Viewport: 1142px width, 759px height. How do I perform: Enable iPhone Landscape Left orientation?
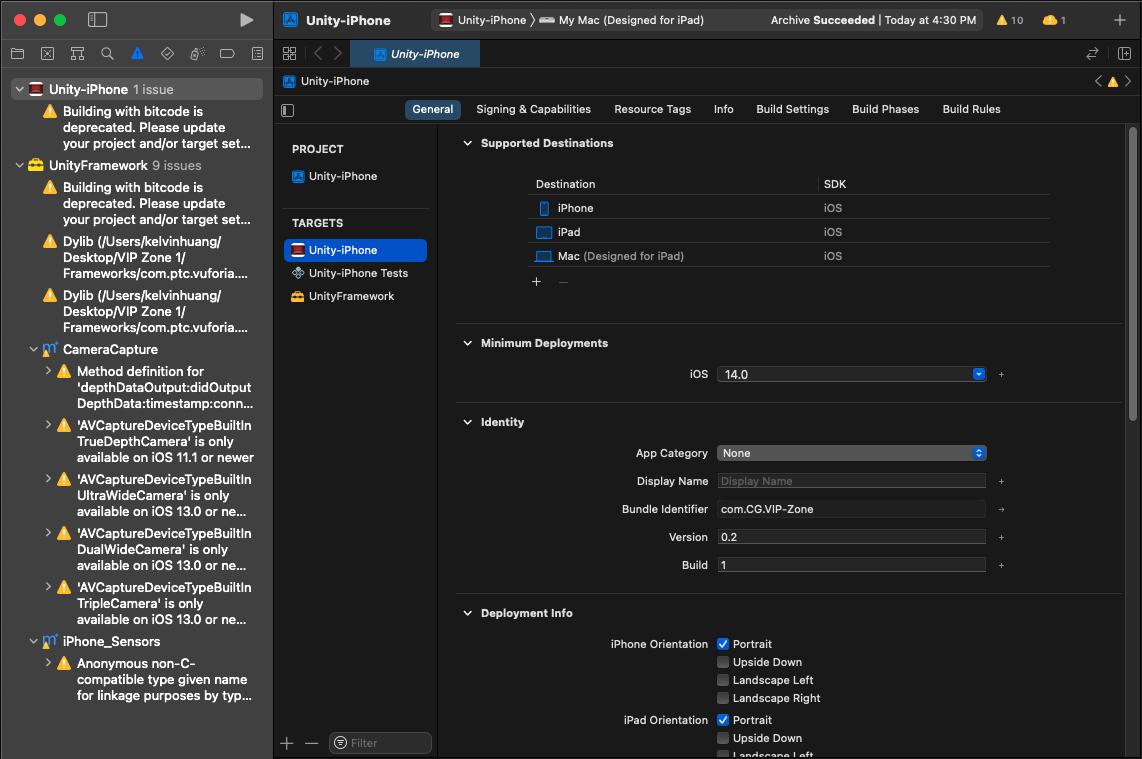[x=723, y=680]
